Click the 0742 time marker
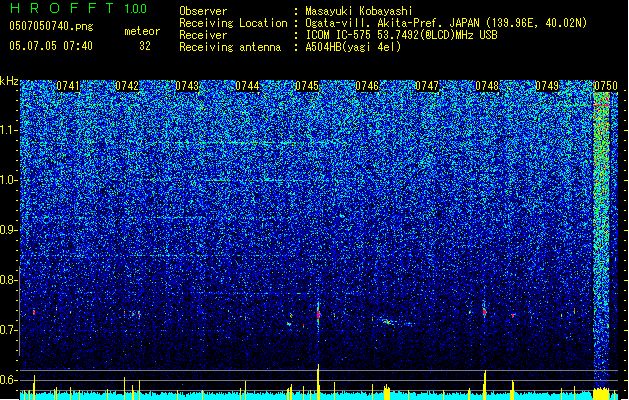The image size is (629, 400). 127,86
